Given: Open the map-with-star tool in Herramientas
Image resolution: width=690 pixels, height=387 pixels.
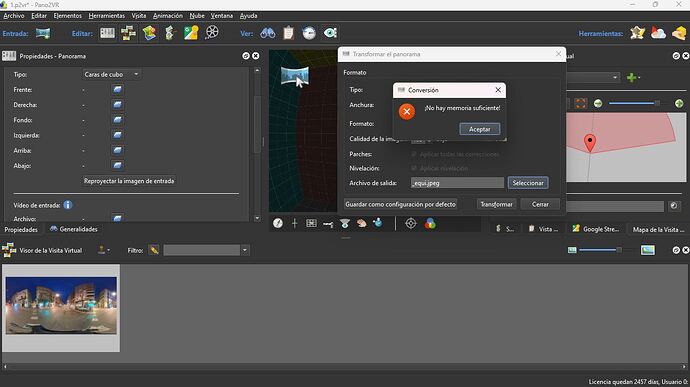Looking at the screenshot, I should click(637, 33).
